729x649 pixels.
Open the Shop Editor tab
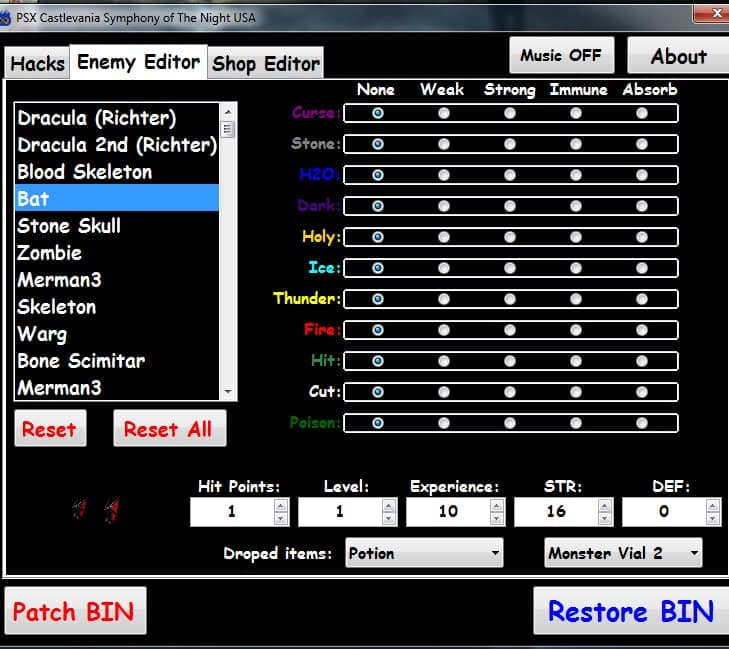[x=265, y=63]
